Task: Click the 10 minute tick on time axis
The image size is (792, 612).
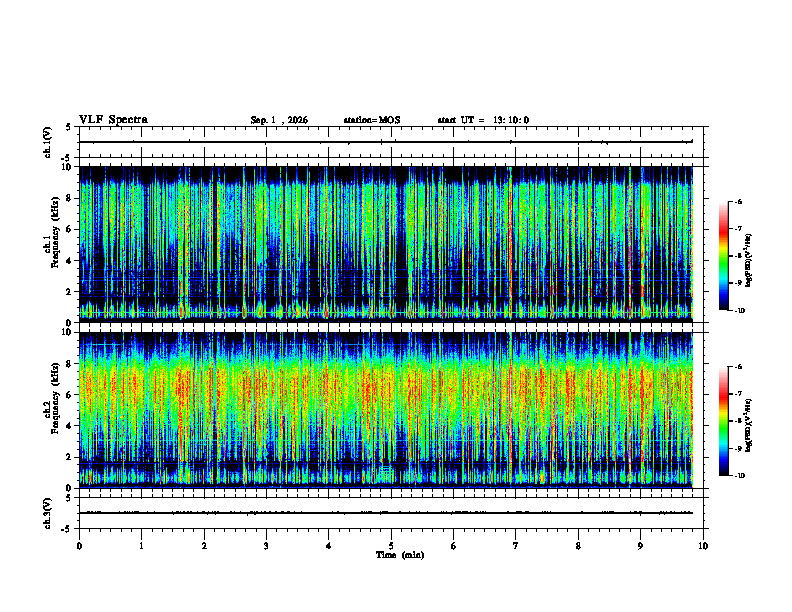Action: (703, 546)
